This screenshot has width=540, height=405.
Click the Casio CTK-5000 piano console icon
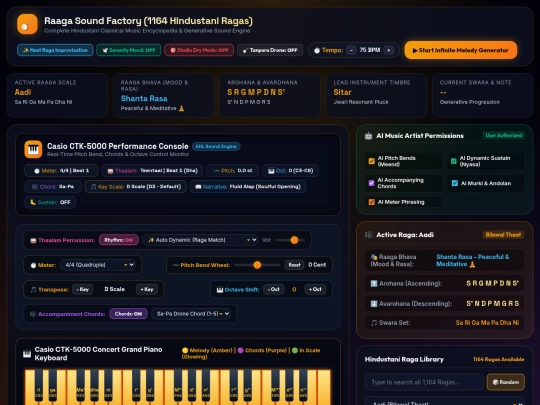(33, 149)
